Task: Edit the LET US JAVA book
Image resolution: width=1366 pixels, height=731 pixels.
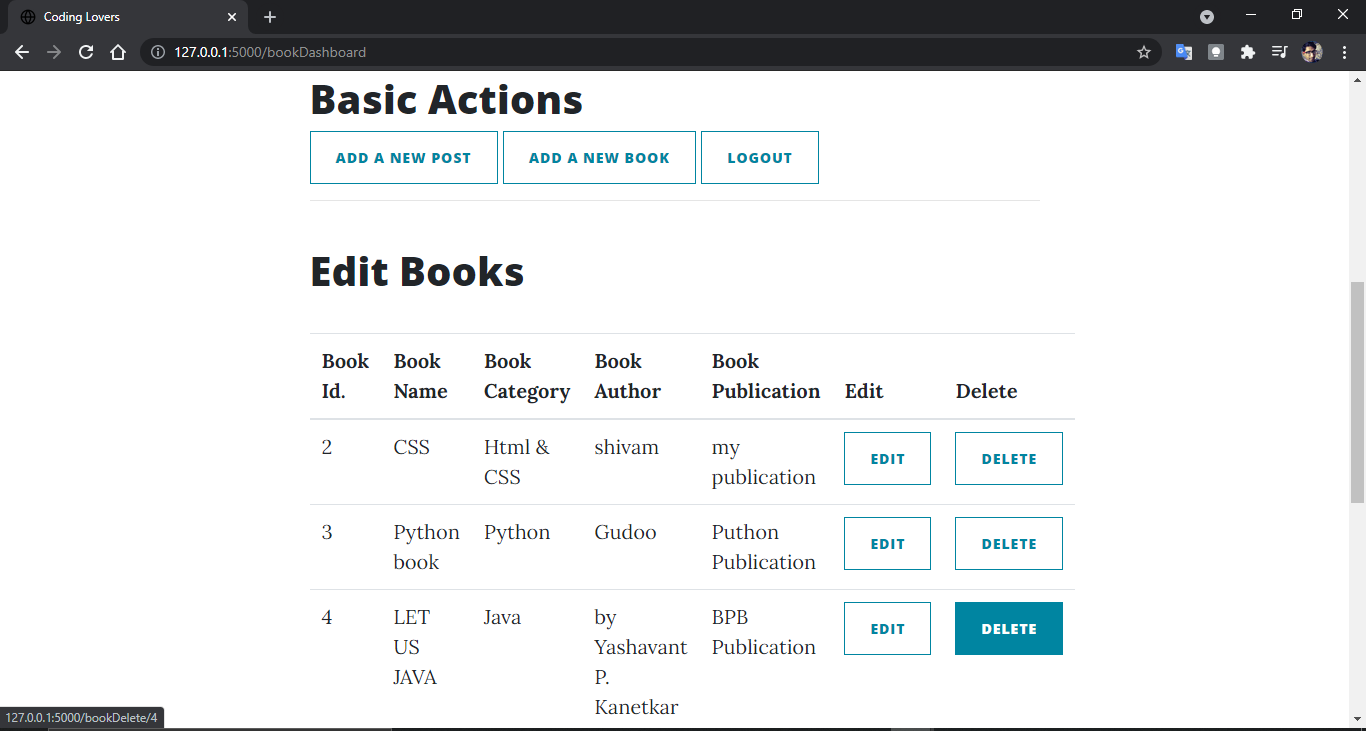Action: (887, 629)
